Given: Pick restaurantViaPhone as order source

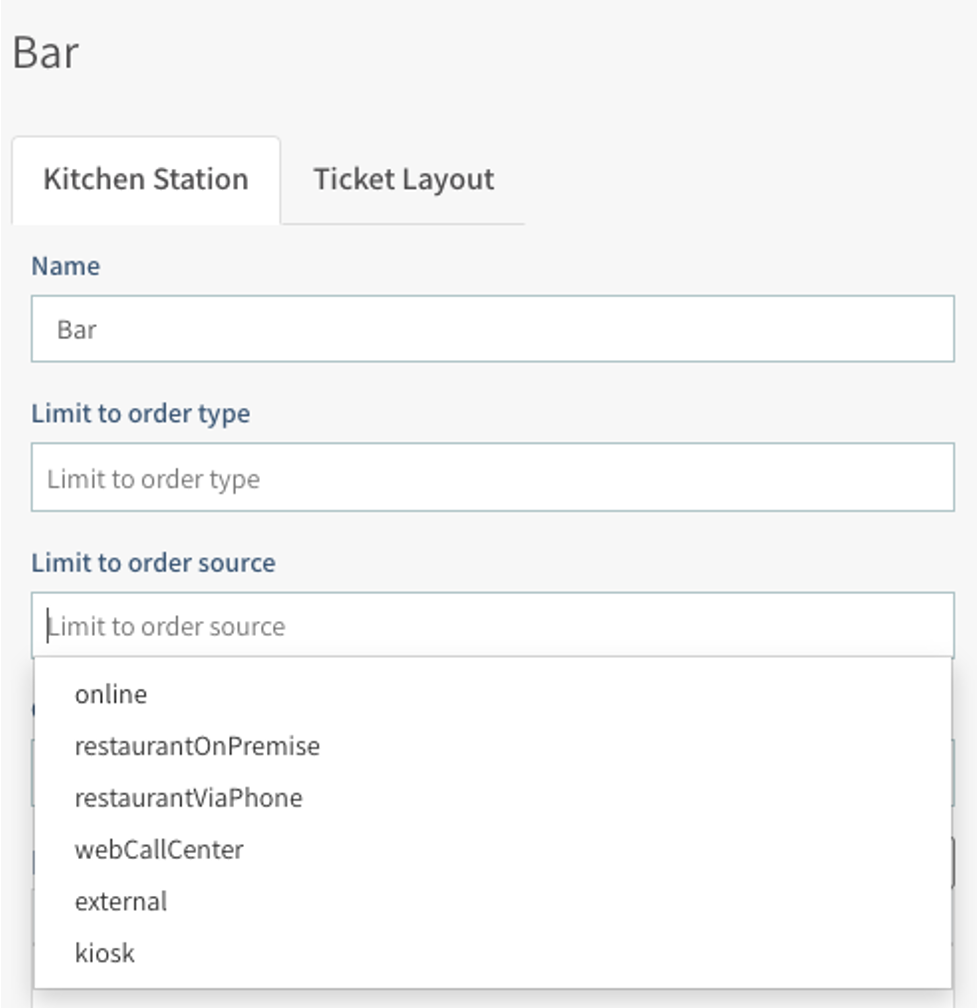Looking at the screenshot, I should [x=188, y=798].
